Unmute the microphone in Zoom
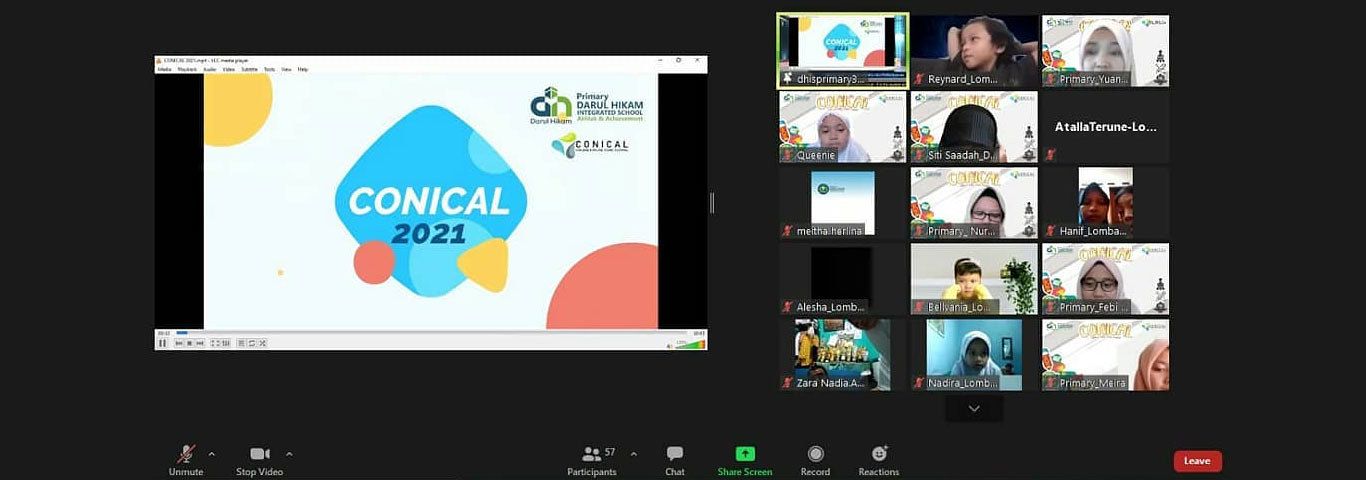1366x480 pixels. (185, 460)
